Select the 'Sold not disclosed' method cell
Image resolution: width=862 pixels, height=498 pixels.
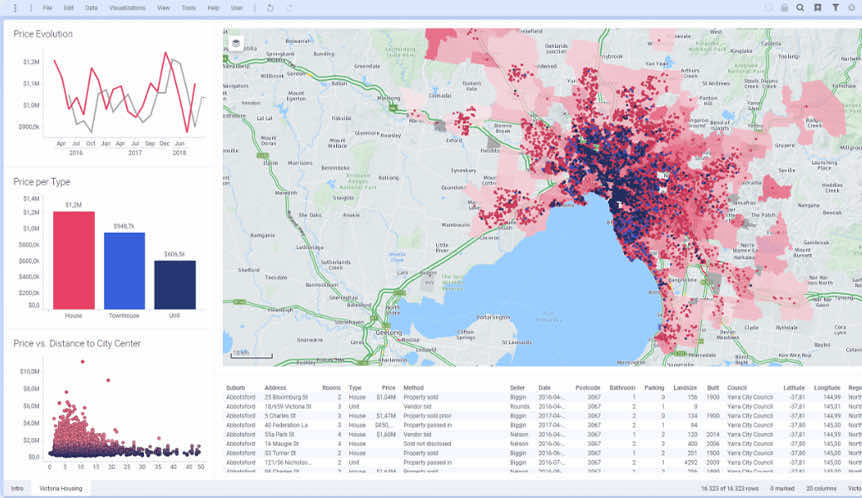pos(427,444)
